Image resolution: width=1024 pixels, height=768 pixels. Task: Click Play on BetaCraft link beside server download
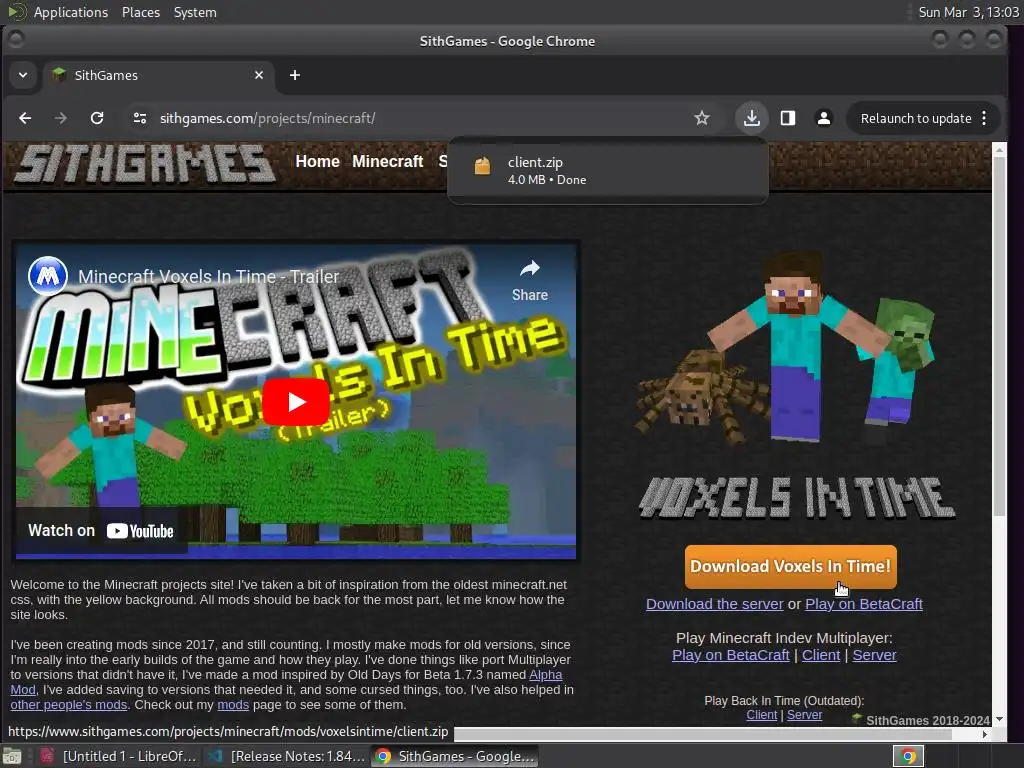(x=864, y=604)
